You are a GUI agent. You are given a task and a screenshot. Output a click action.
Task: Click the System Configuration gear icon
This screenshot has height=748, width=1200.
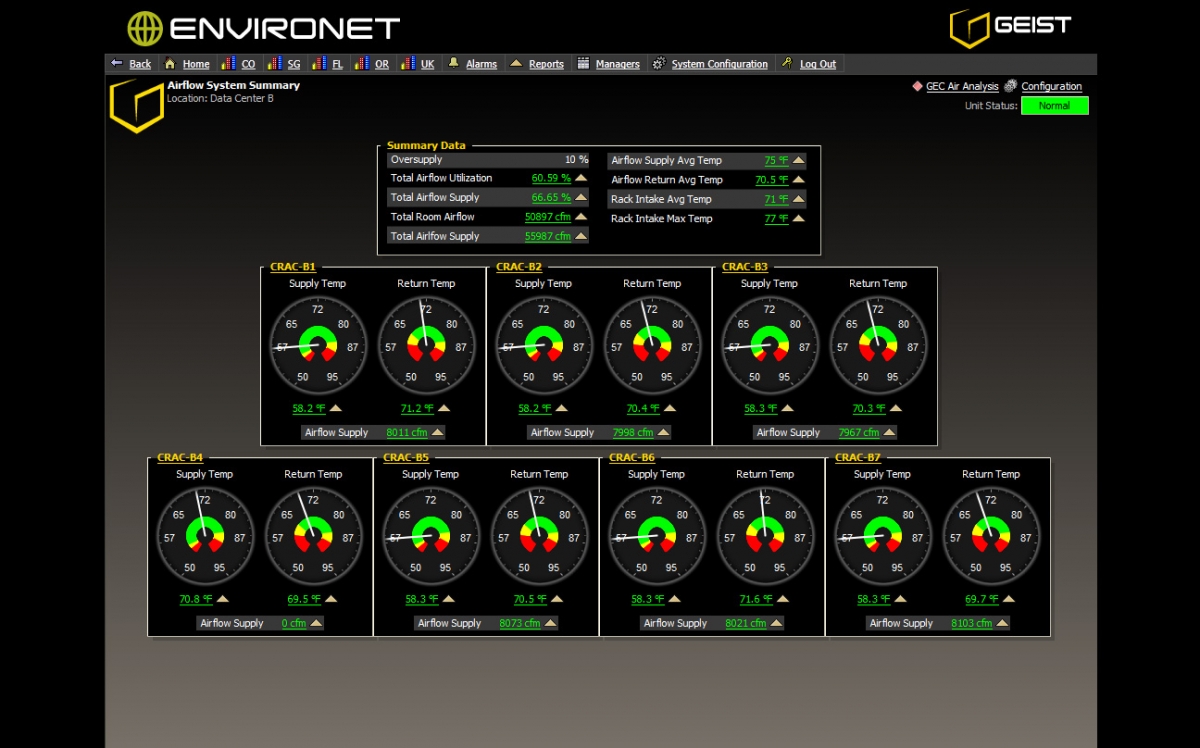click(x=658, y=63)
